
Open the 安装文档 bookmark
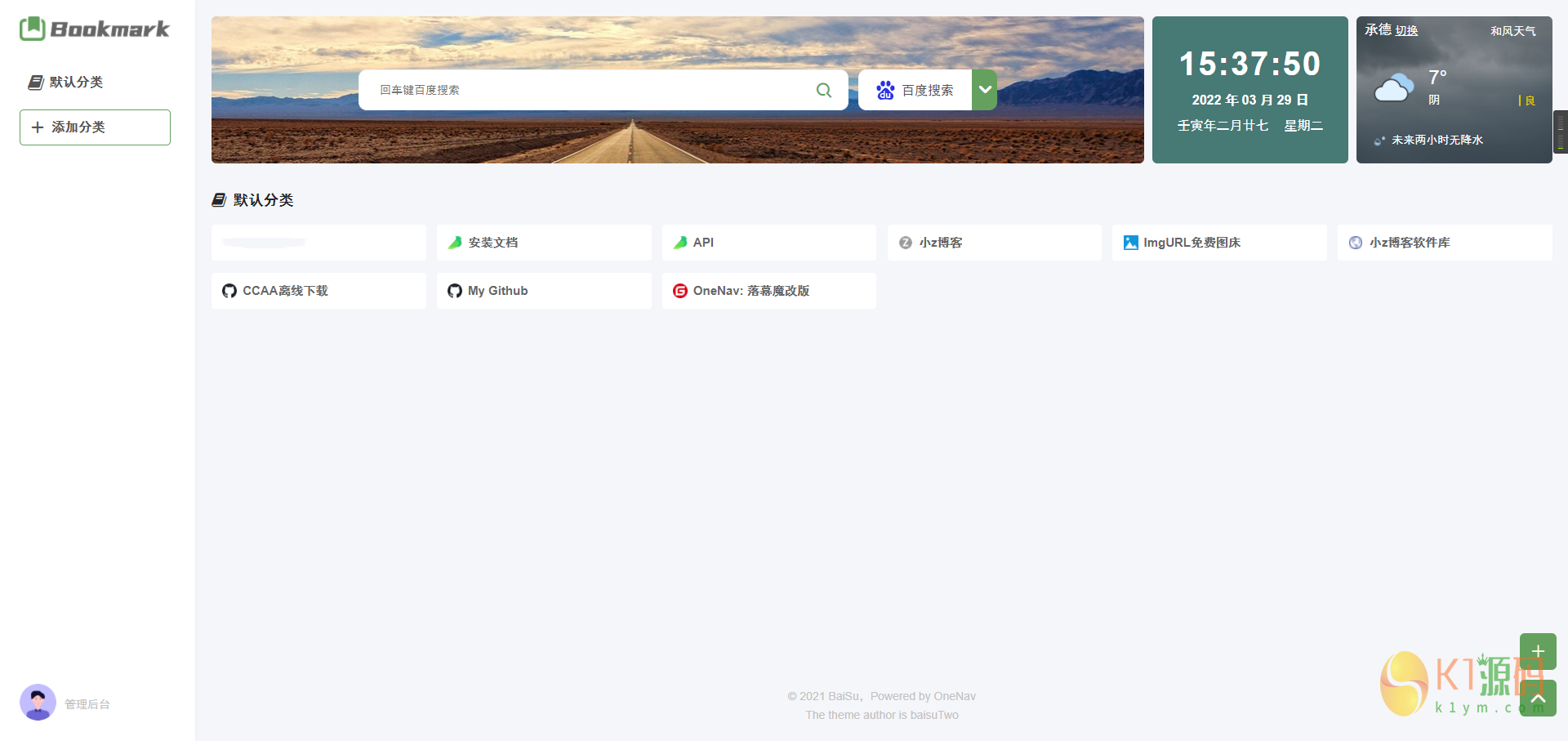pyautogui.click(x=544, y=243)
